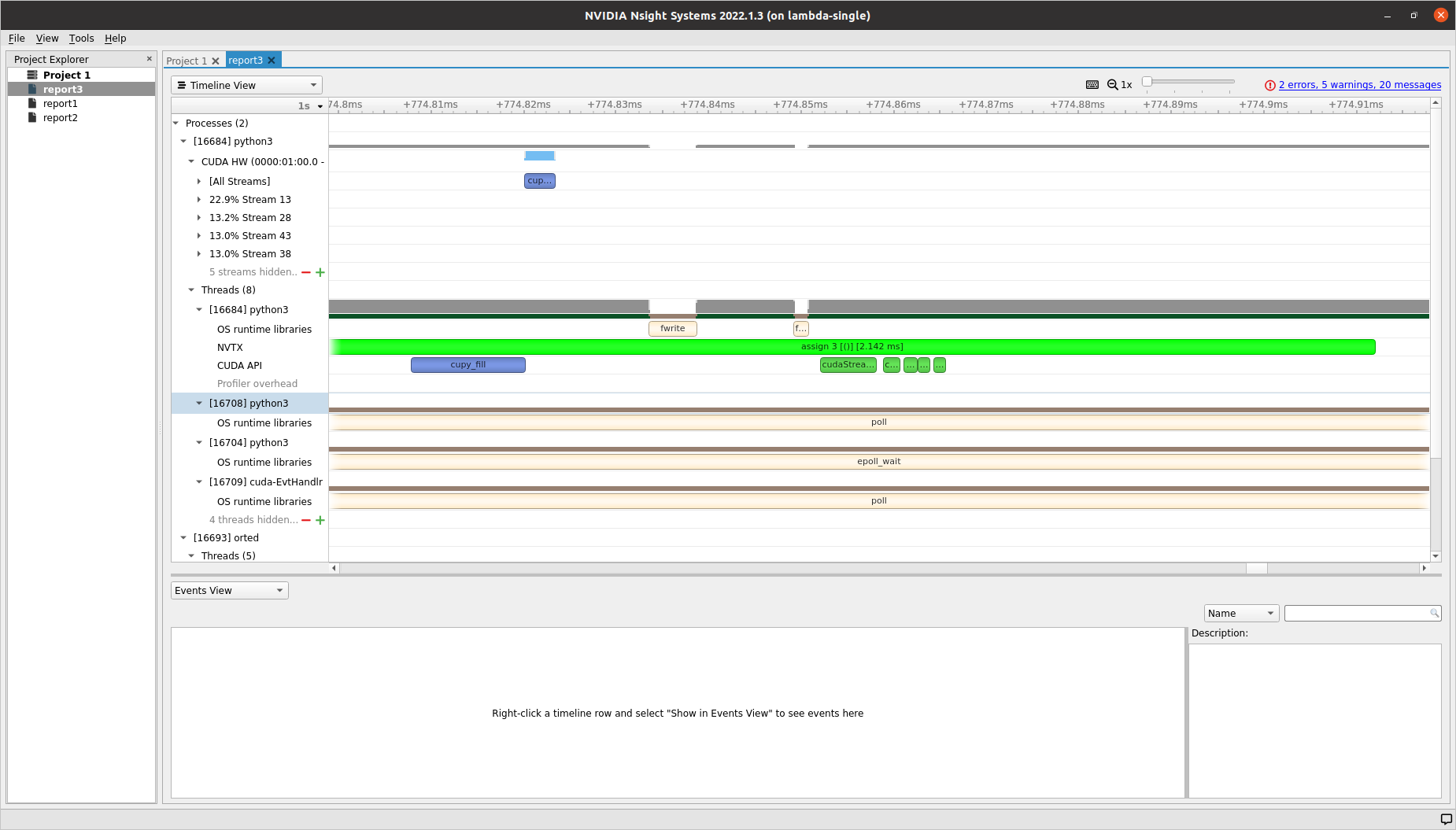
Task: Show the 4 hidden threads using plus icon
Action: pos(320,520)
